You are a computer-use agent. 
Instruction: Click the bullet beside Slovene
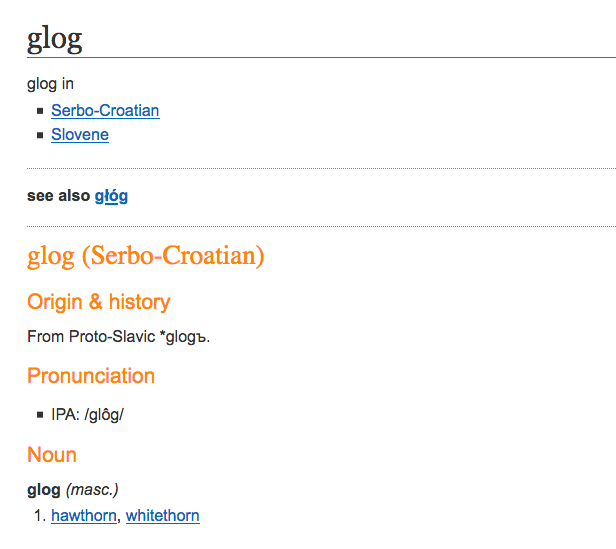pos(40,135)
